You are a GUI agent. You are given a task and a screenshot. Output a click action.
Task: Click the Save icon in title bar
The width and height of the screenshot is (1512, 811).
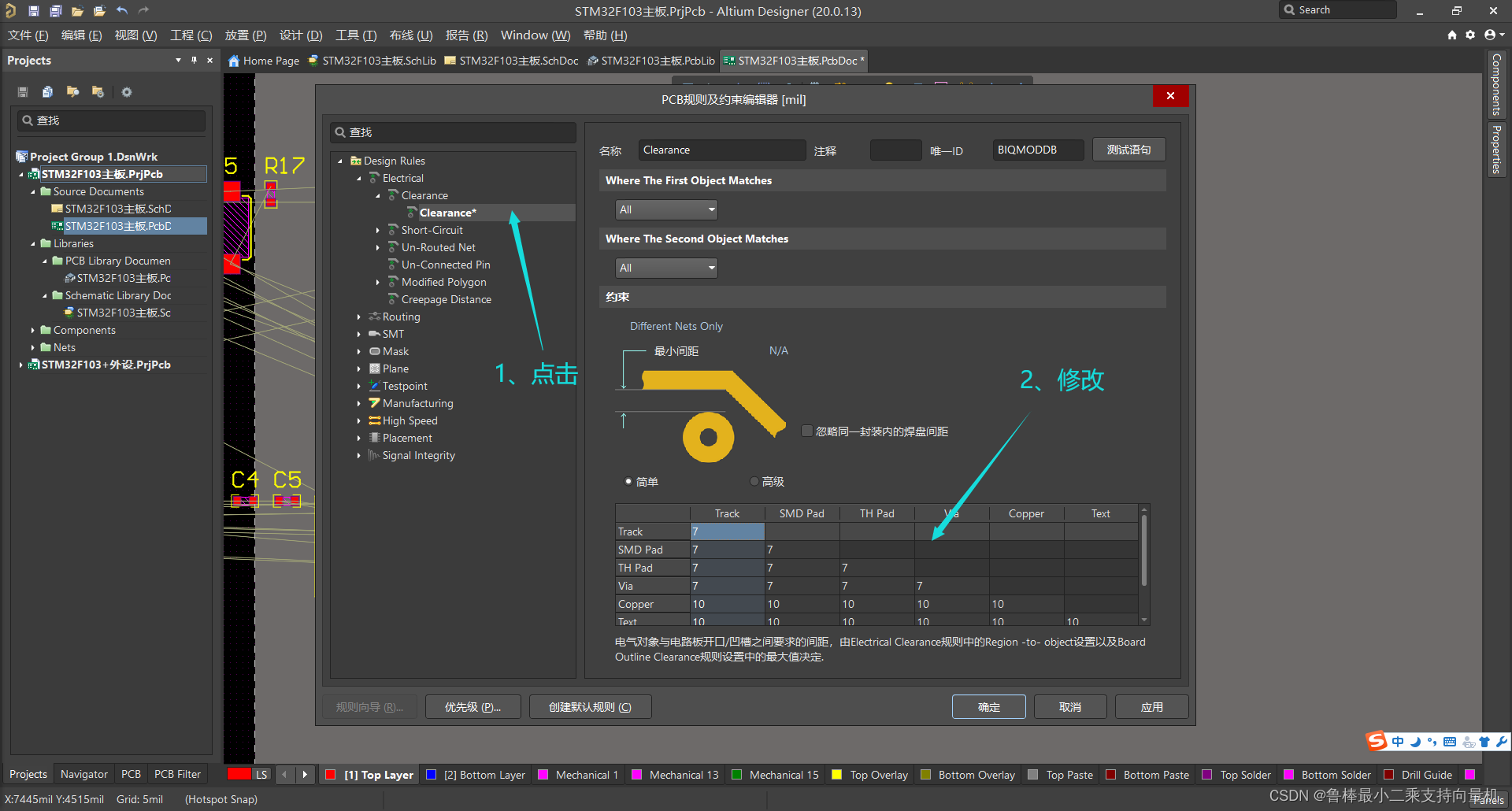tap(33, 11)
